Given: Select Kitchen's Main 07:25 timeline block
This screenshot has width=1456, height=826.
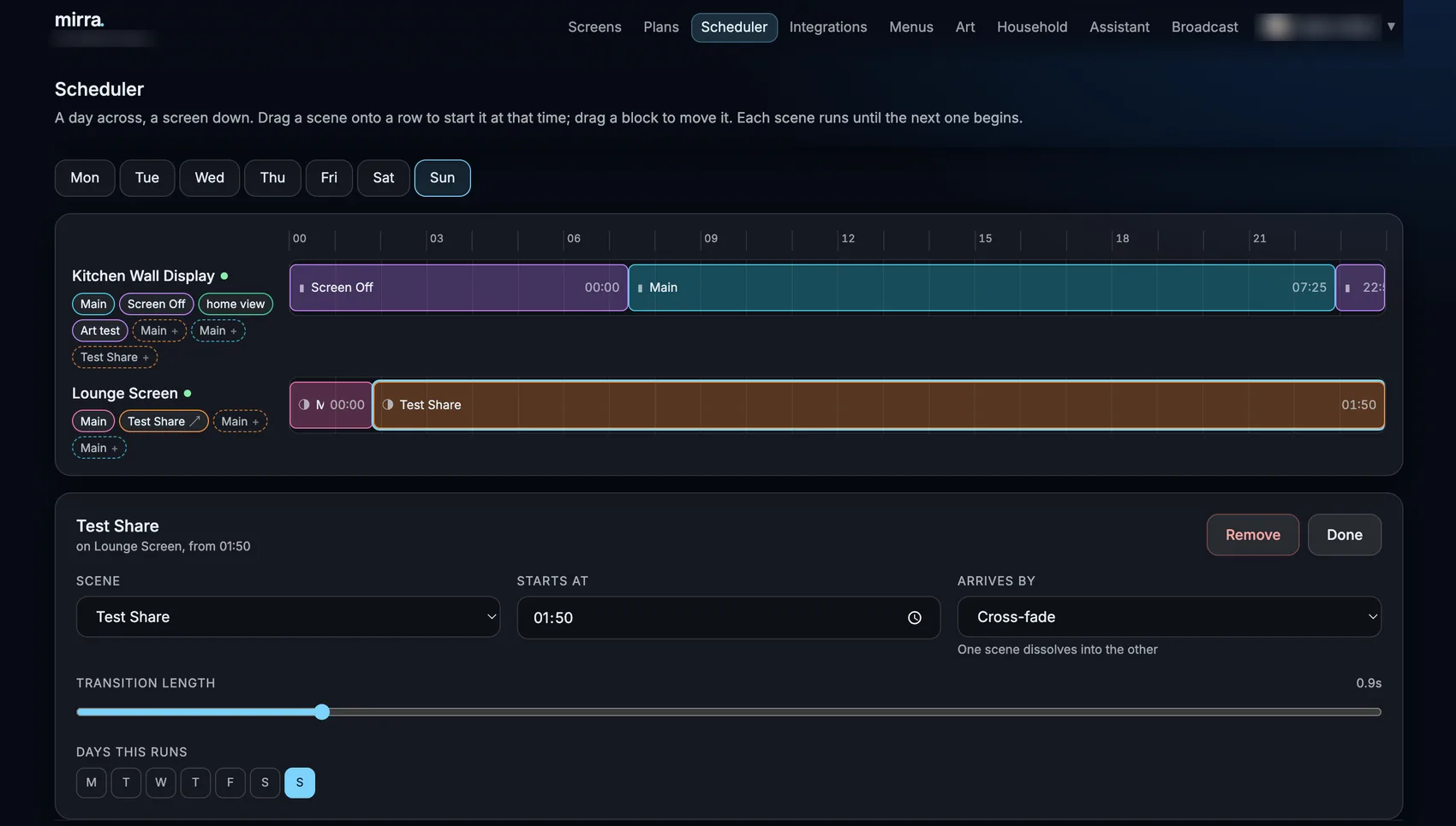Looking at the screenshot, I should coord(982,288).
